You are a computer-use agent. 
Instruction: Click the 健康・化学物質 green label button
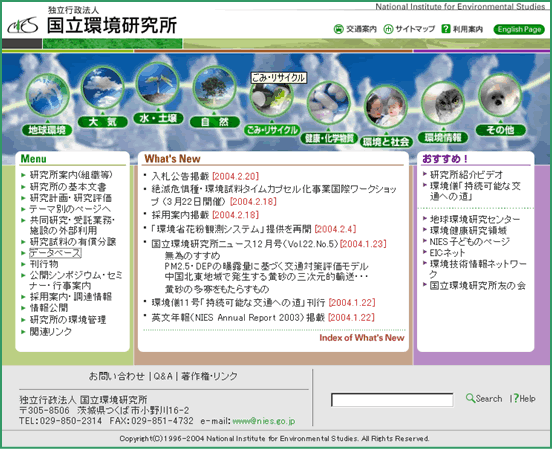pos(329,138)
